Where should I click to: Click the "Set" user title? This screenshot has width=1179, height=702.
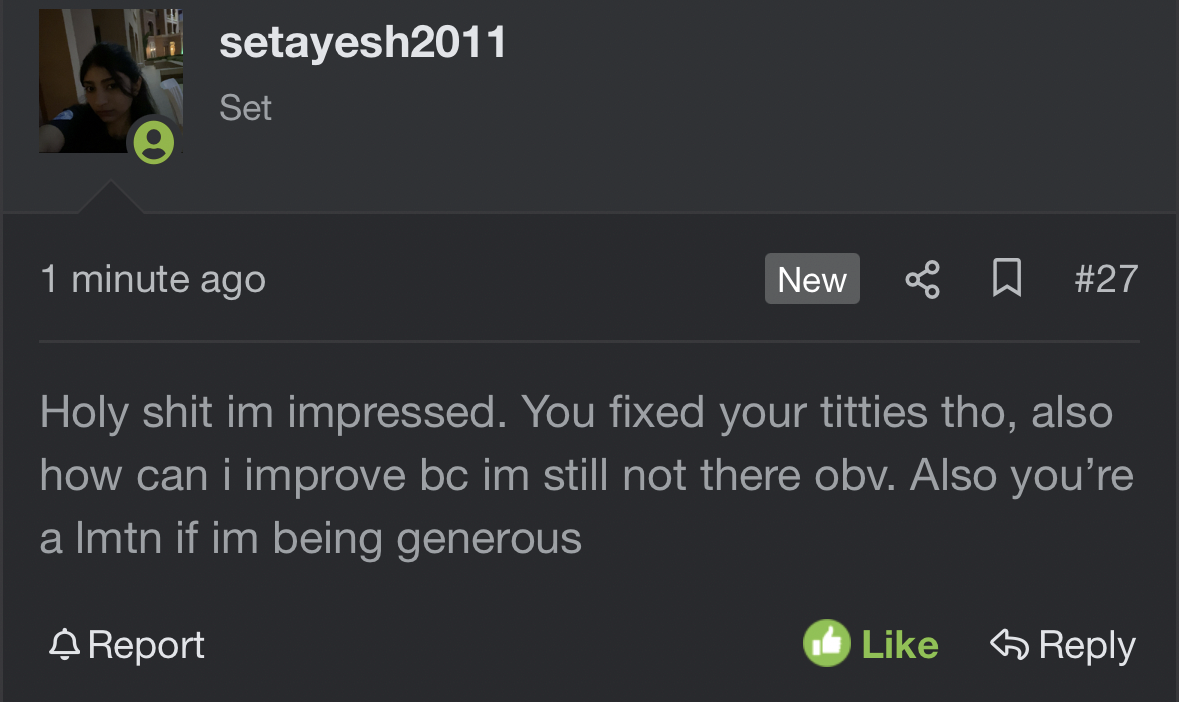[246, 107]
